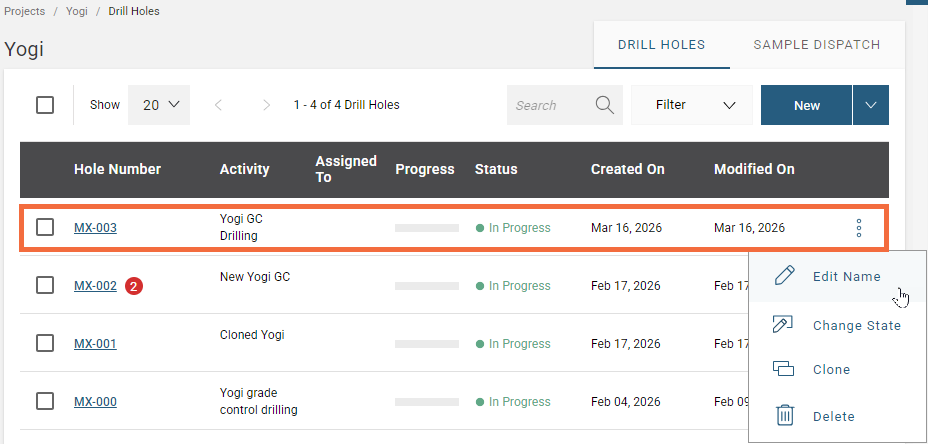Click into the Search input field
The width and height of the screenshot is (928, 444).
(x=550, y=105)
